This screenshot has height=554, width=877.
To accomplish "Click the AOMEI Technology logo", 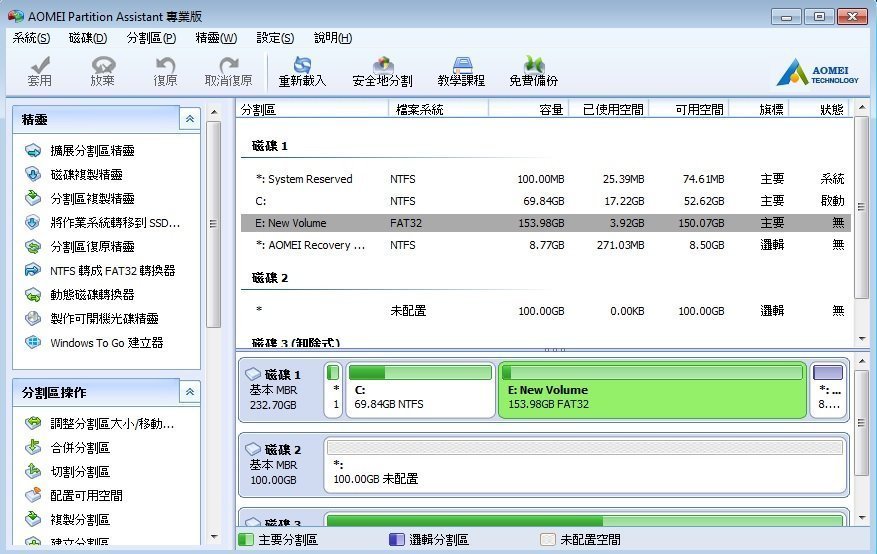I will coord(817,72).
